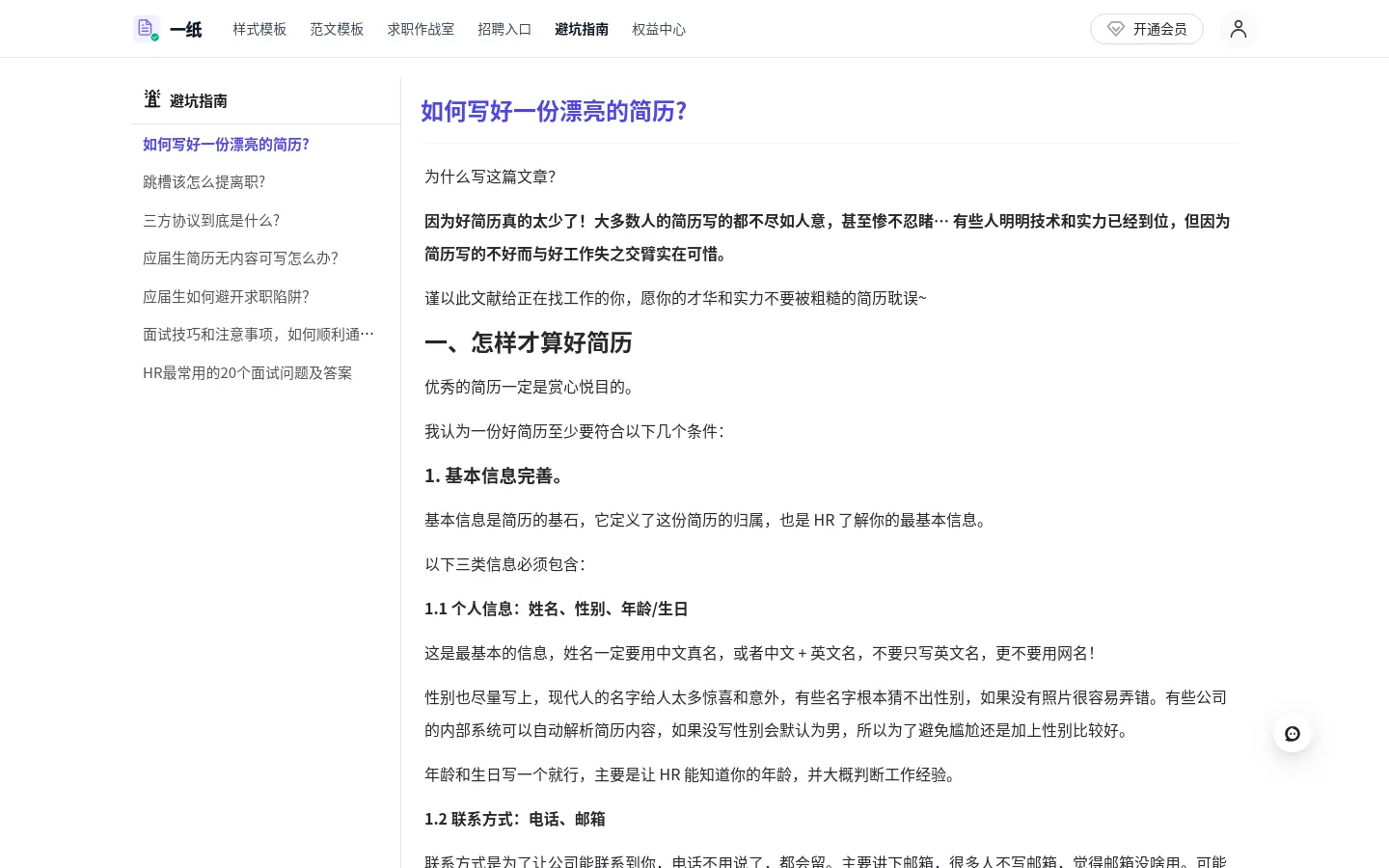Click the subheading 1.2 联系方式:电话、邮箱
The height and width of the screenshot is (868, 1389).
click(x=515, y=819)
